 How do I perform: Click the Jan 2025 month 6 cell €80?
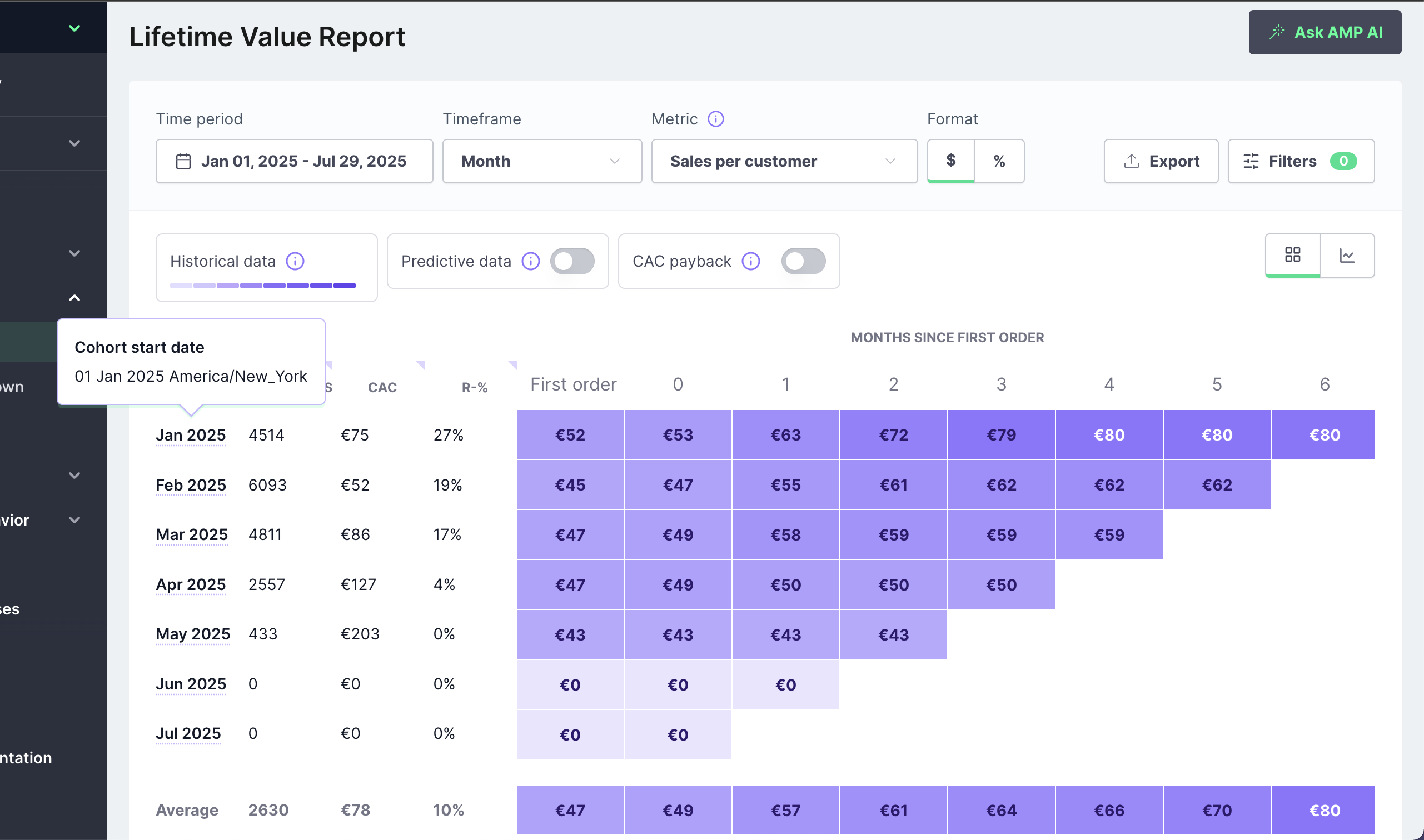pyautogui.click(x=1325, y=434)
